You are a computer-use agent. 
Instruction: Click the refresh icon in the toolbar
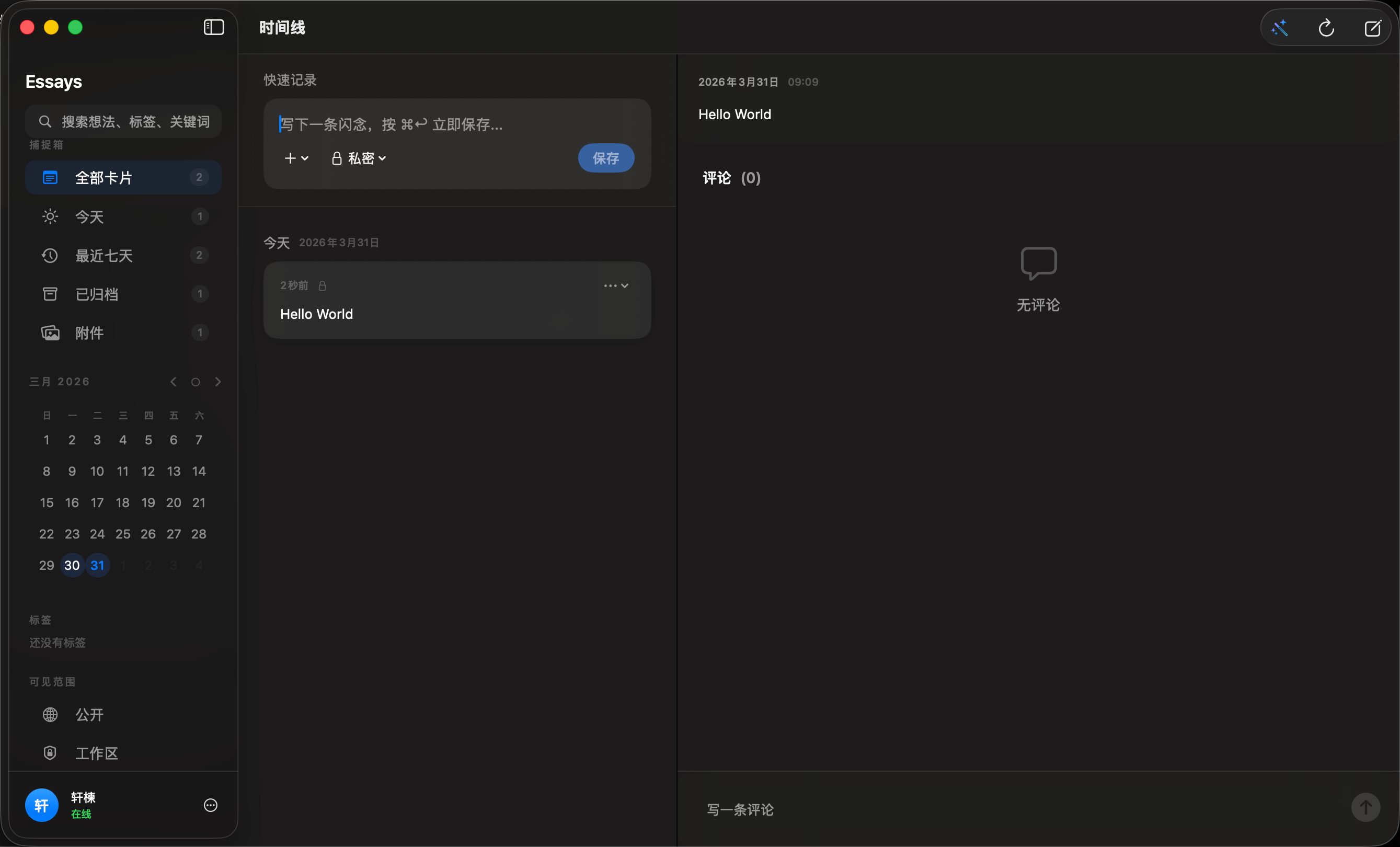pos(1326,27)
